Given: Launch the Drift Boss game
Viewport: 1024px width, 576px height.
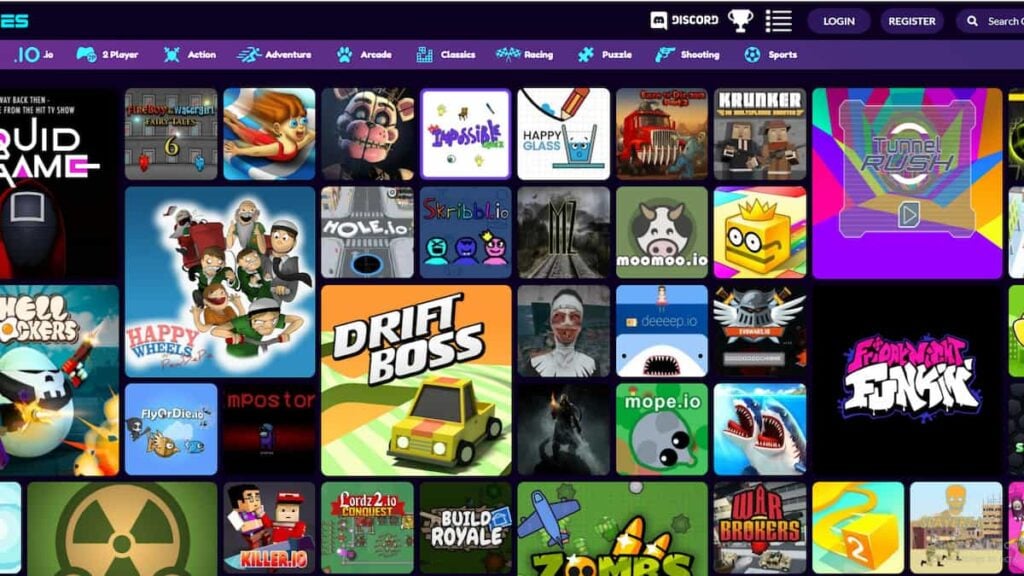Looking at the screenshot, I should (x=417, y=380).
